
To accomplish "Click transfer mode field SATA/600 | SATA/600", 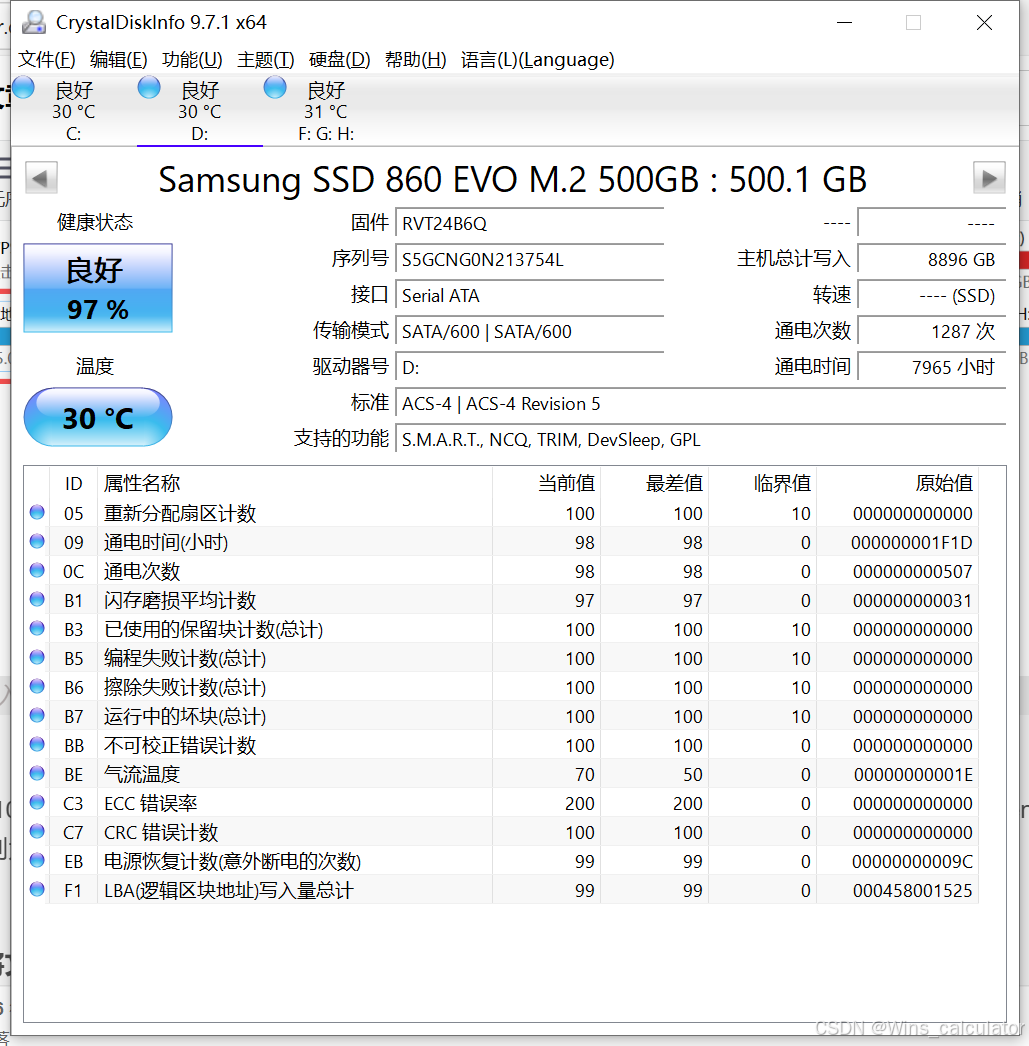I will click(530, 331).
